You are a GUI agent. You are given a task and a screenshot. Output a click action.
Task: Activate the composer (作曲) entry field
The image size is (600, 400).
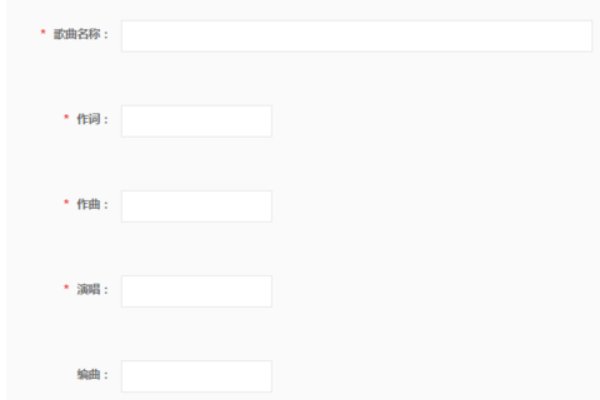tap(196, 206)
